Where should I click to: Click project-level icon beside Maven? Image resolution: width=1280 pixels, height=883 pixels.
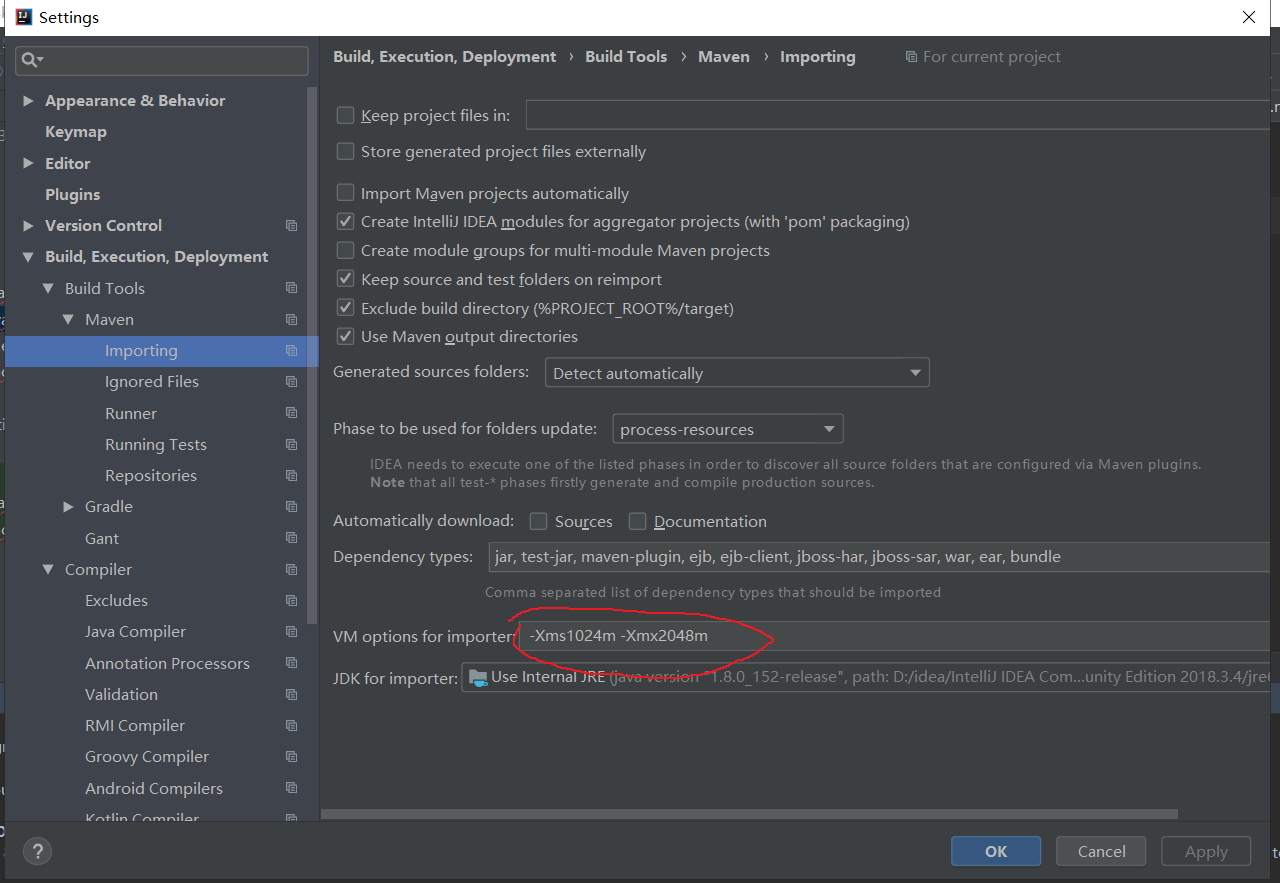click(291, 320)
